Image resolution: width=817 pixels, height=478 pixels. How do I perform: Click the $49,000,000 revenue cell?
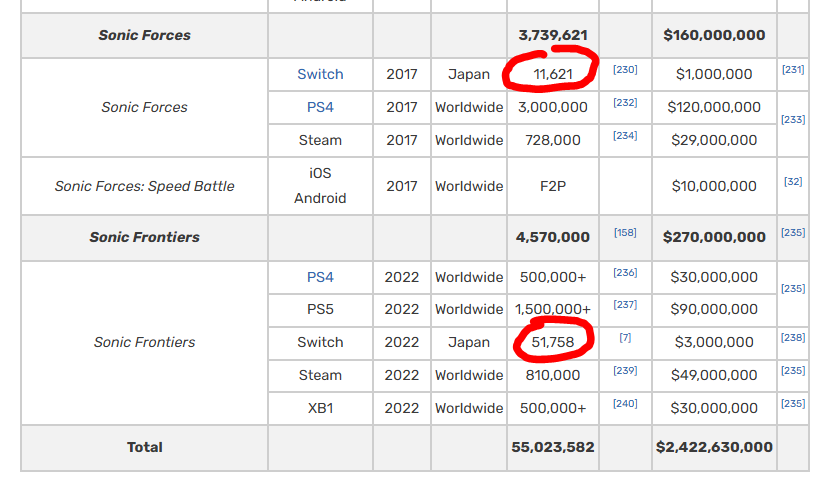click(714, 375)
